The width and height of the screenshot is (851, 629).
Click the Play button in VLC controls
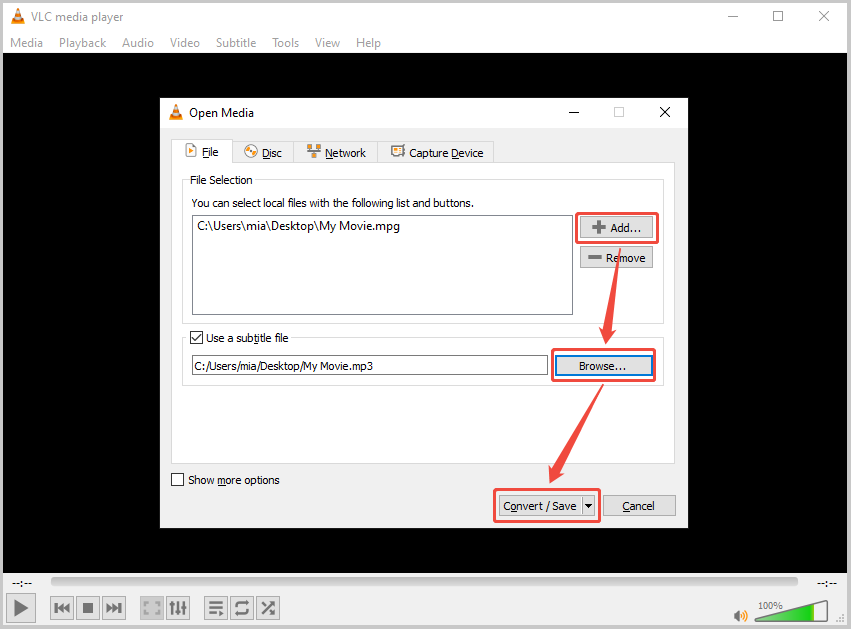(x=21, y=608)
